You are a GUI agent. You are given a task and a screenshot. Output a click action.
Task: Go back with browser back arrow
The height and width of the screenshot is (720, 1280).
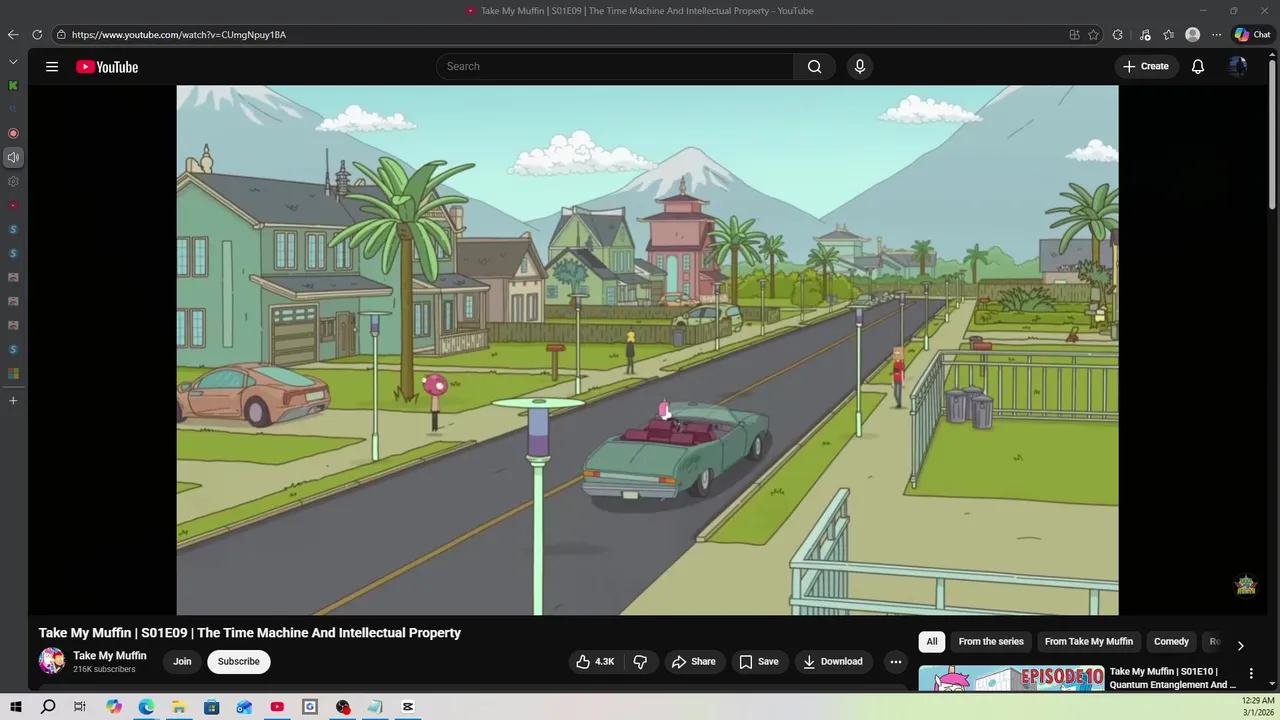[x=12, y=35]
